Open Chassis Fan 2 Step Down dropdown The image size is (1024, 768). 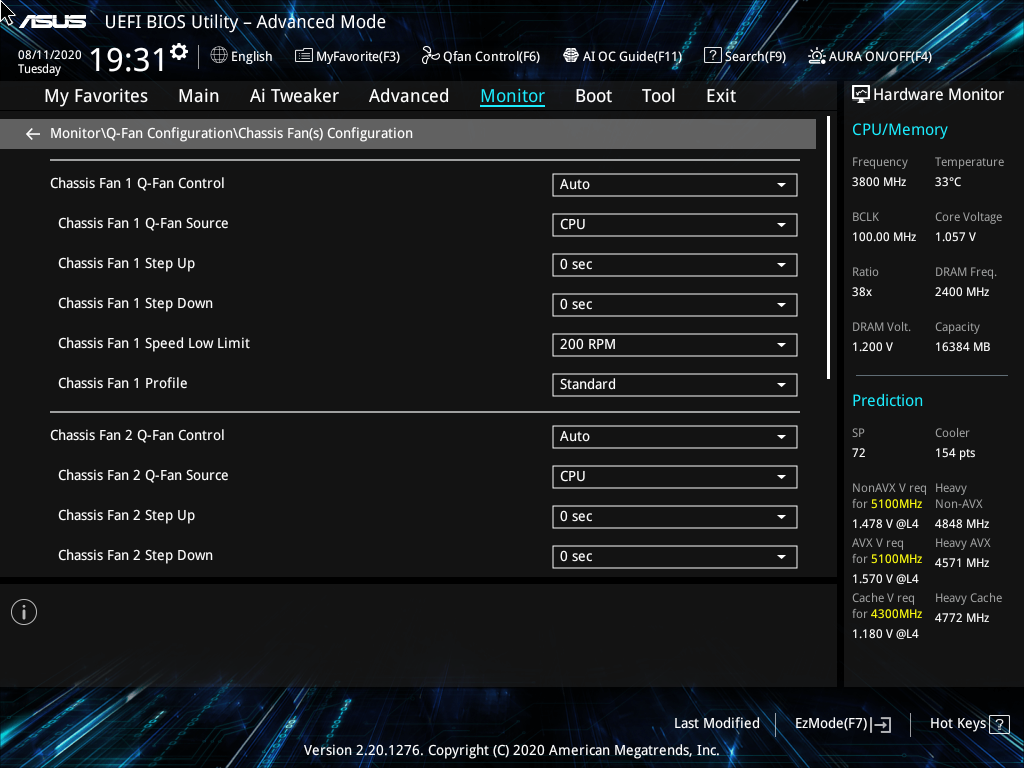pos(675,556)
